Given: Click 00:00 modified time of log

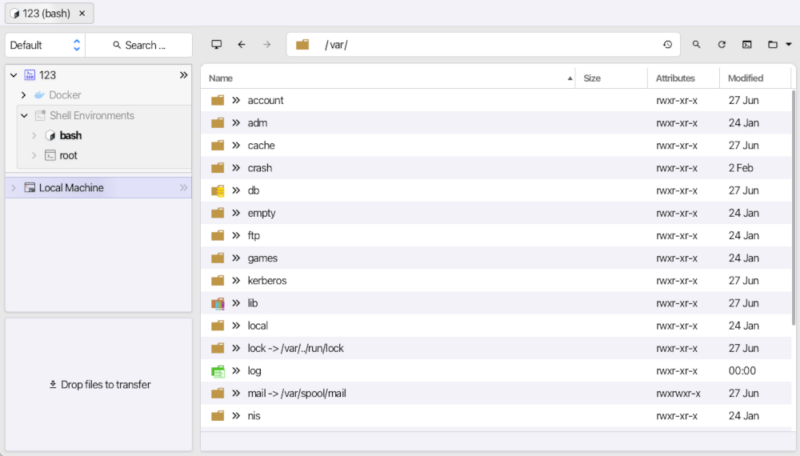Looking at the screenshot, I should [742, 371].
